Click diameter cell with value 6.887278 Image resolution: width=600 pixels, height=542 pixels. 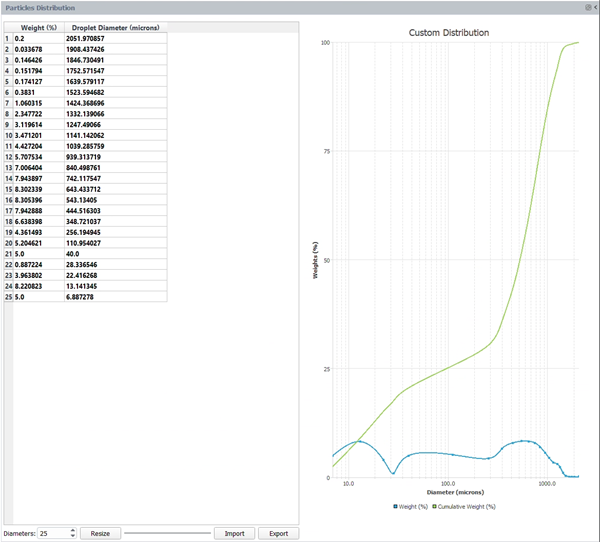tap(115, 297)
